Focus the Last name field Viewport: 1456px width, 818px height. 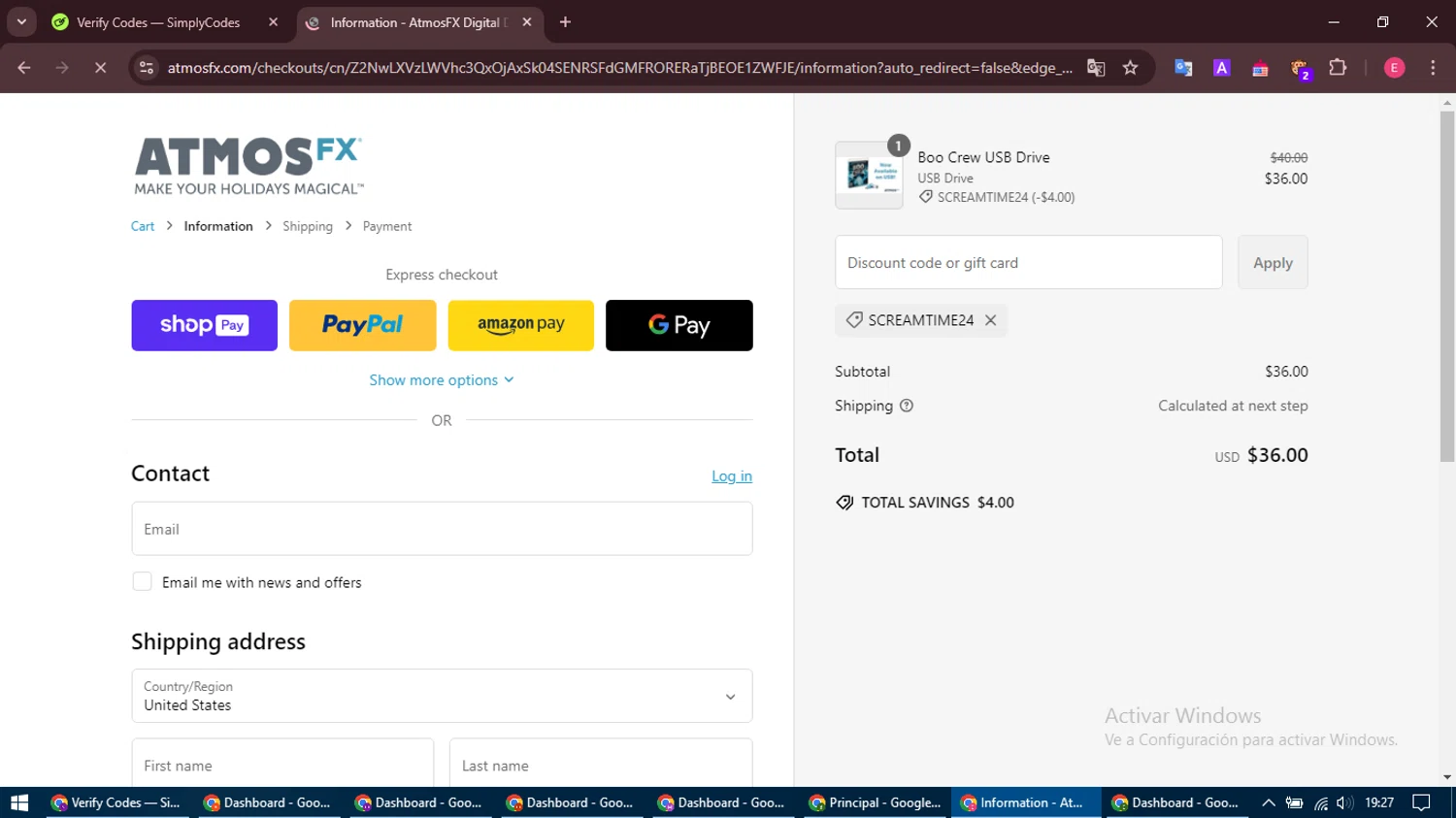coord(601,765)
